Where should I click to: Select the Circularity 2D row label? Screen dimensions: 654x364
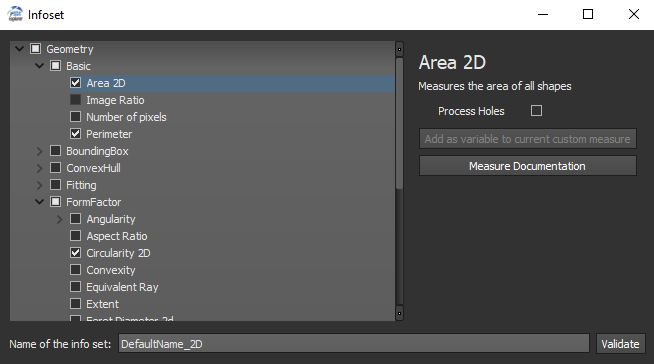(118, 253)
